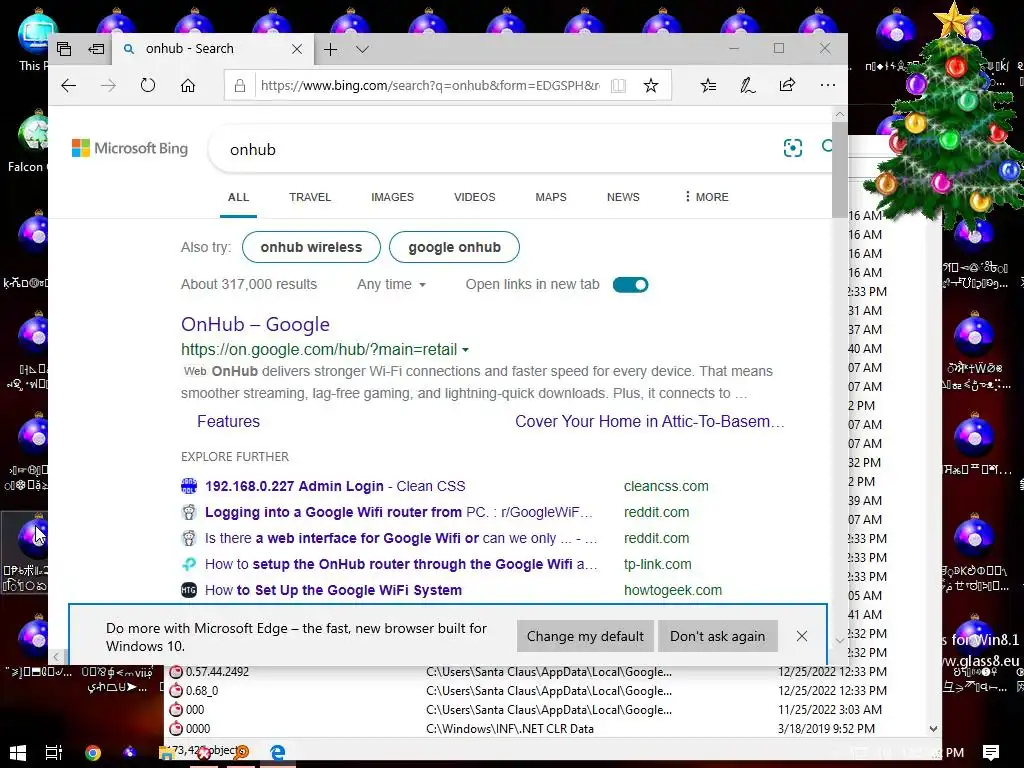Viewport: 1024px width, 768px height.
Task: Click the Edge forward arrow
Action: click(108, 86)
